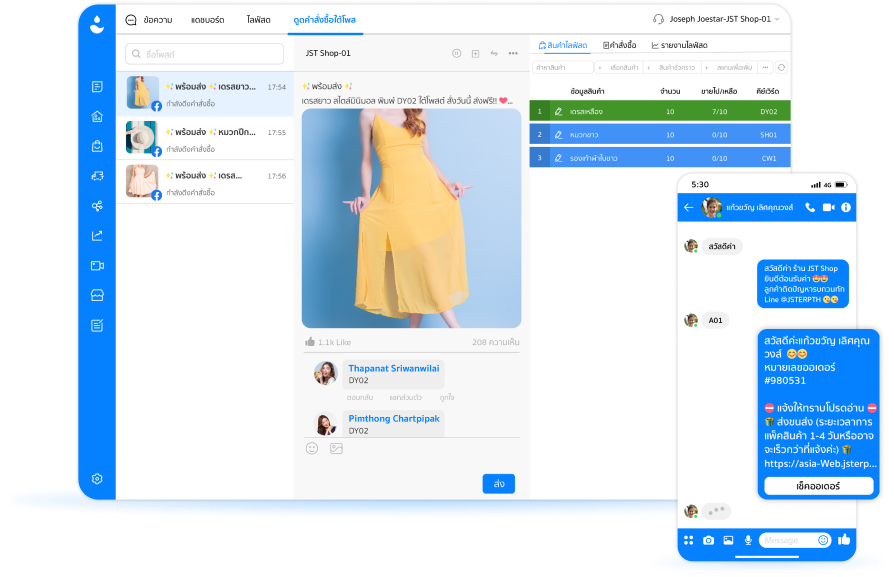Tap the camera icon in phone chat bar
Screen dimensions: 894x577
(708, 540)
